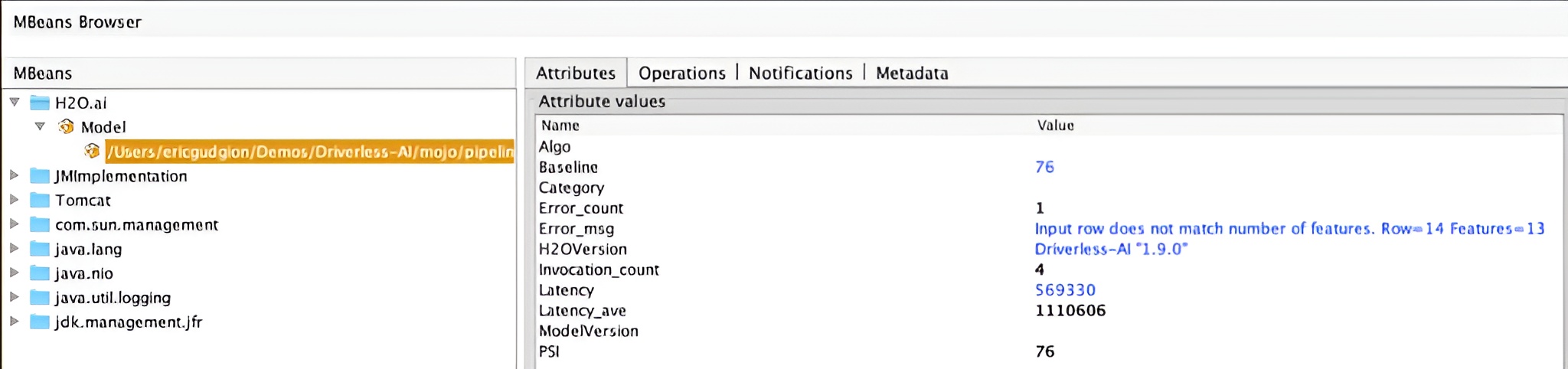The height and width of the screenshot is (369, 1568).
Task: Select the Error_count attribute name
Action: [580, 208]
